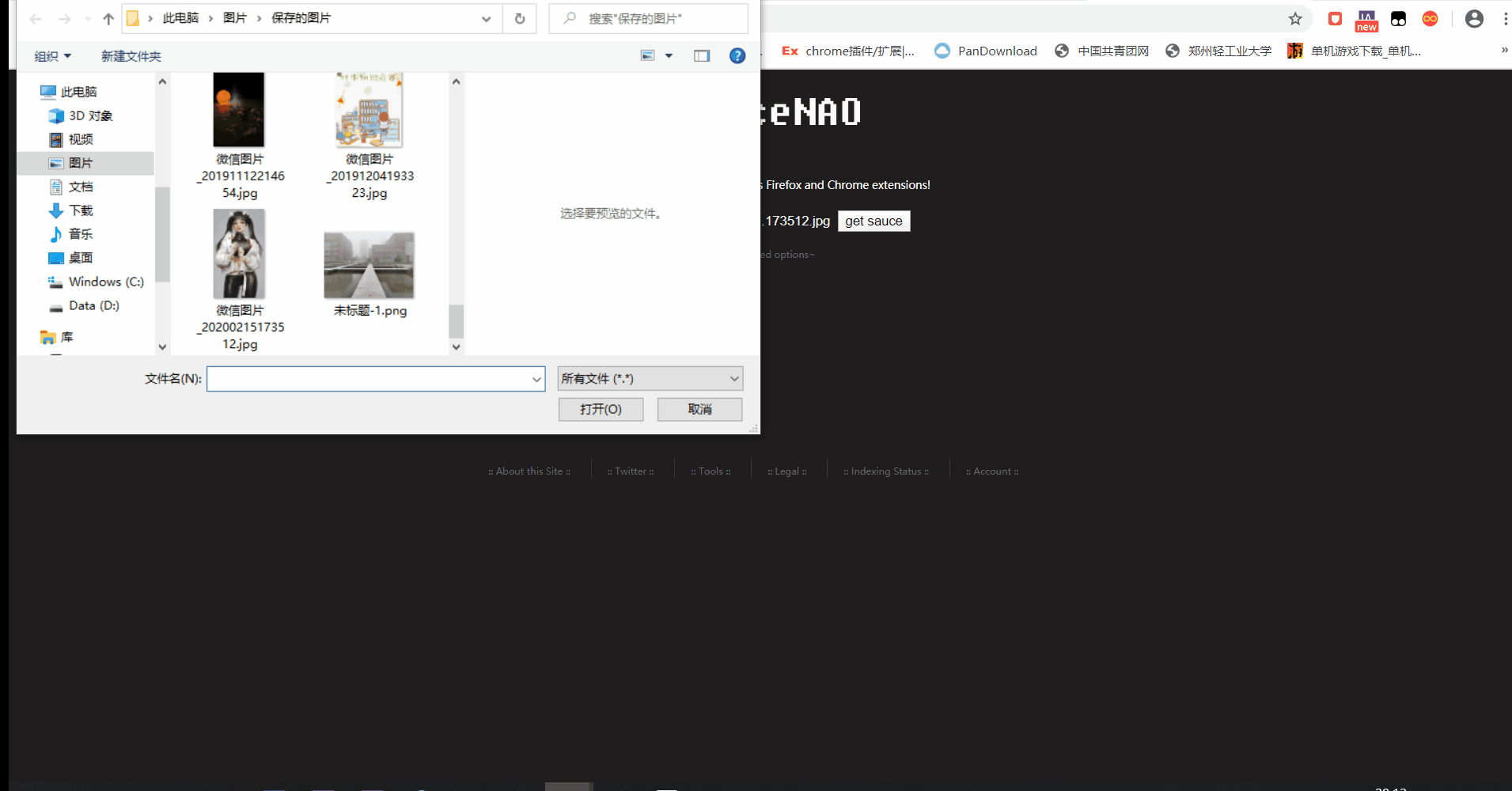
Task: Show more bookmarks with the overflow chevron
Action: [1504, 51]
